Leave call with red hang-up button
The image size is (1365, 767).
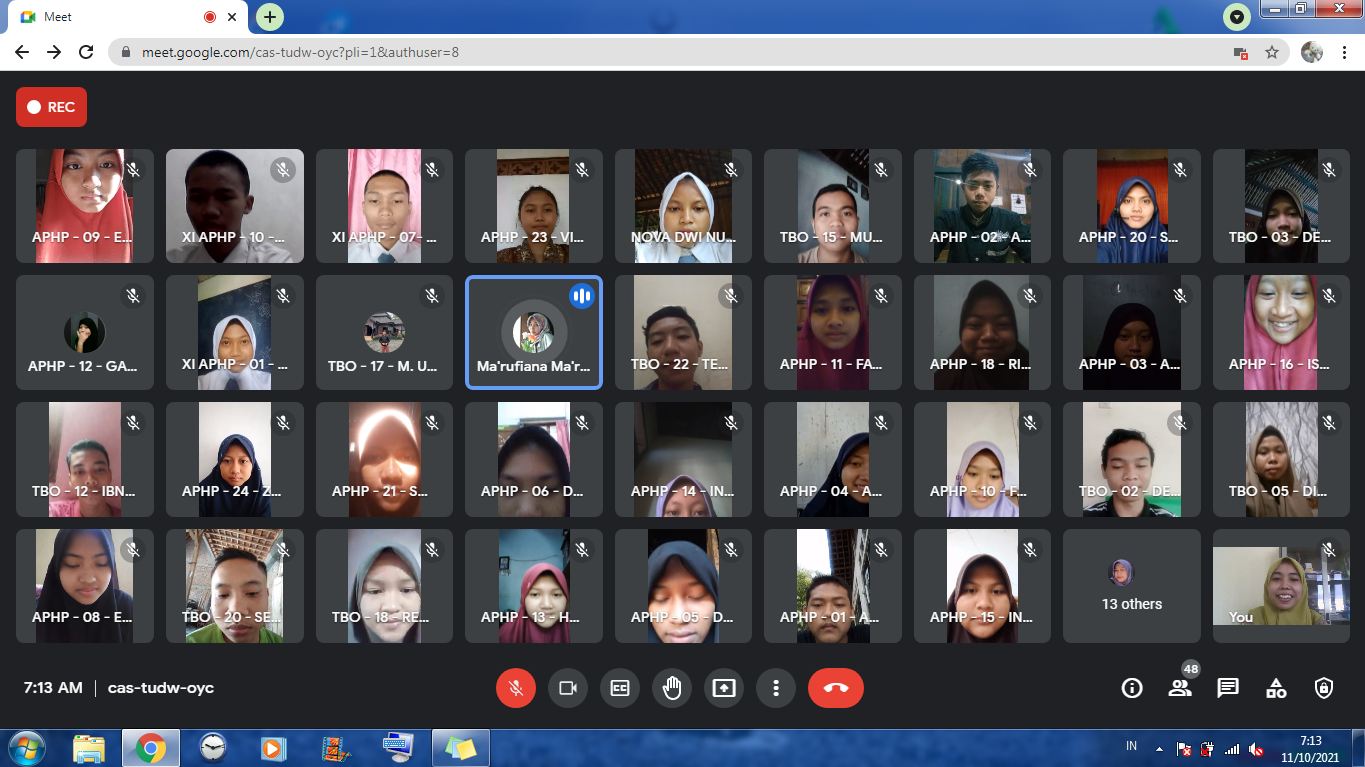point(836,688)
